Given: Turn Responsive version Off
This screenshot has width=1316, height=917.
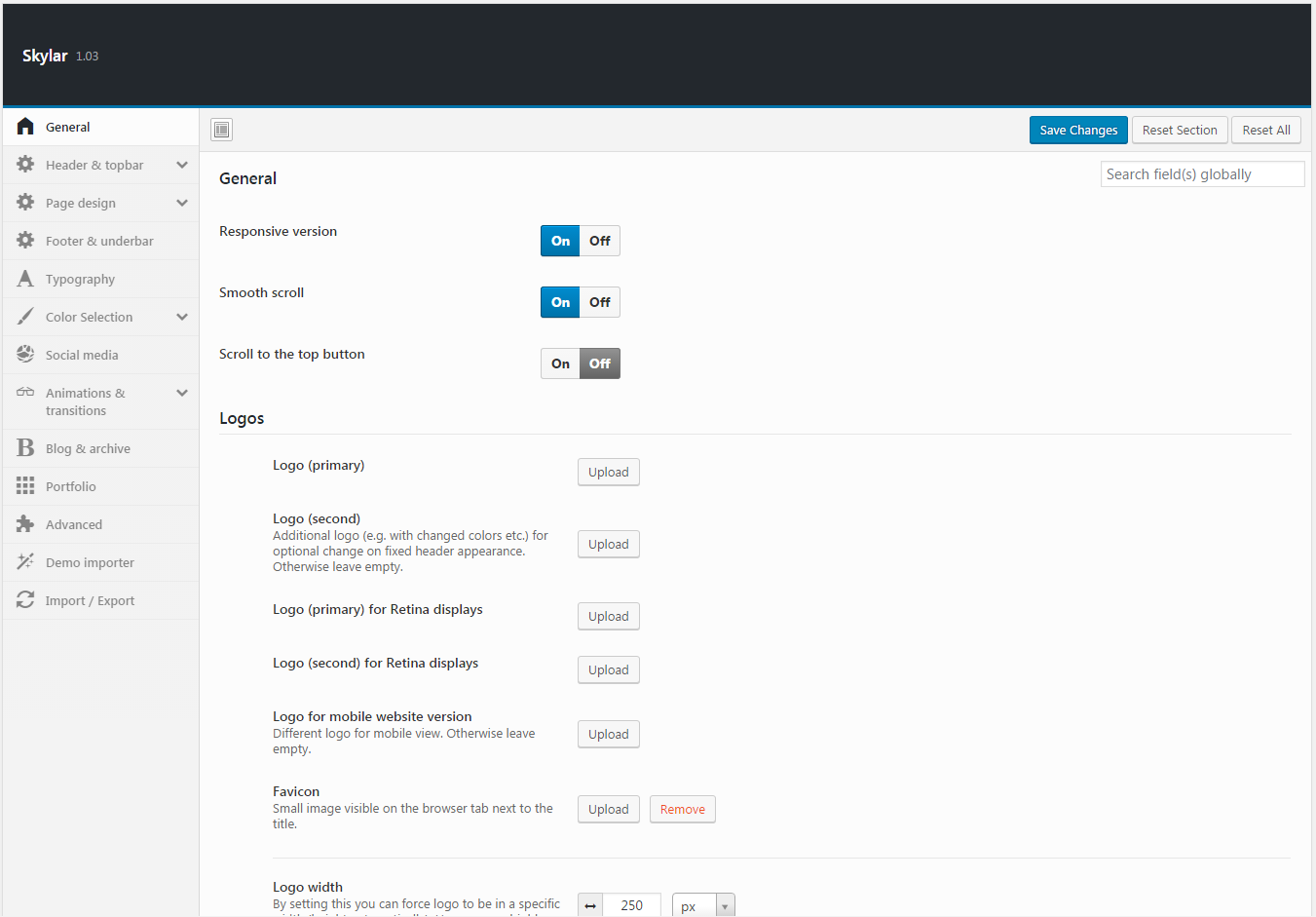Looking at the screenshot, I should click(x=600, y=241).
